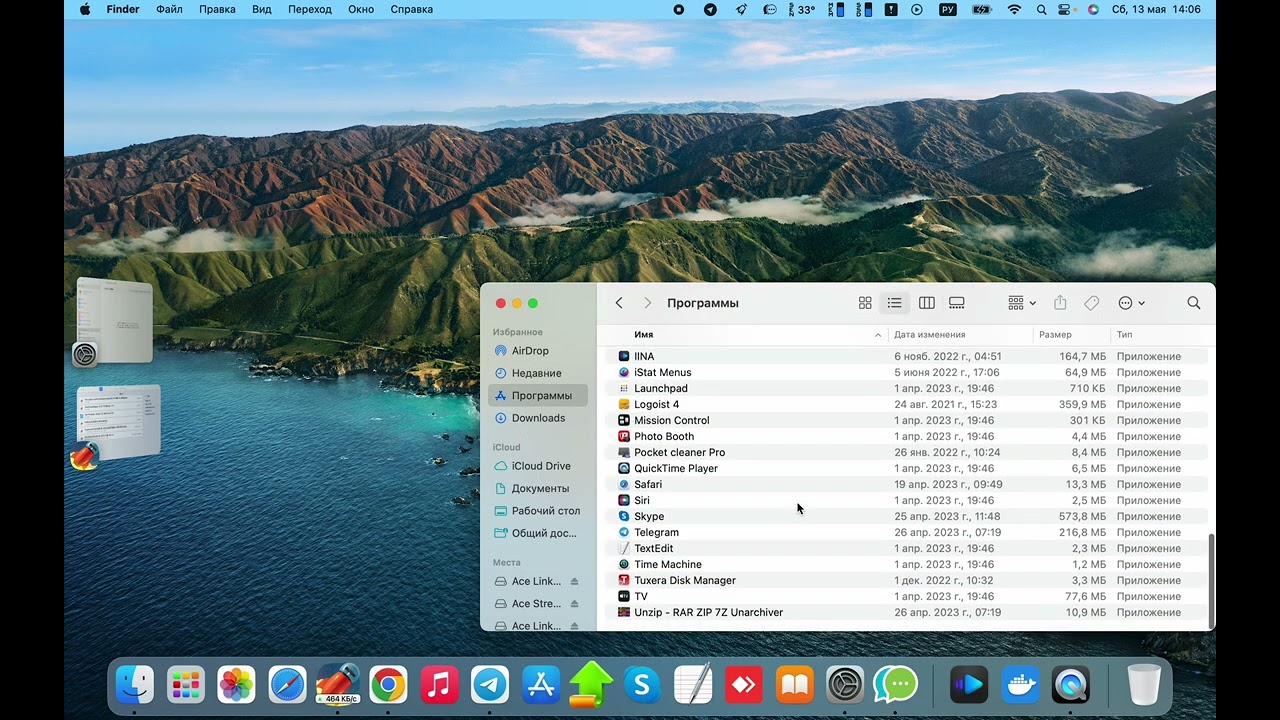Select the IINA application row
Image resolution: width=1280 pixels, height=720 pixels.
coord(906,356)
